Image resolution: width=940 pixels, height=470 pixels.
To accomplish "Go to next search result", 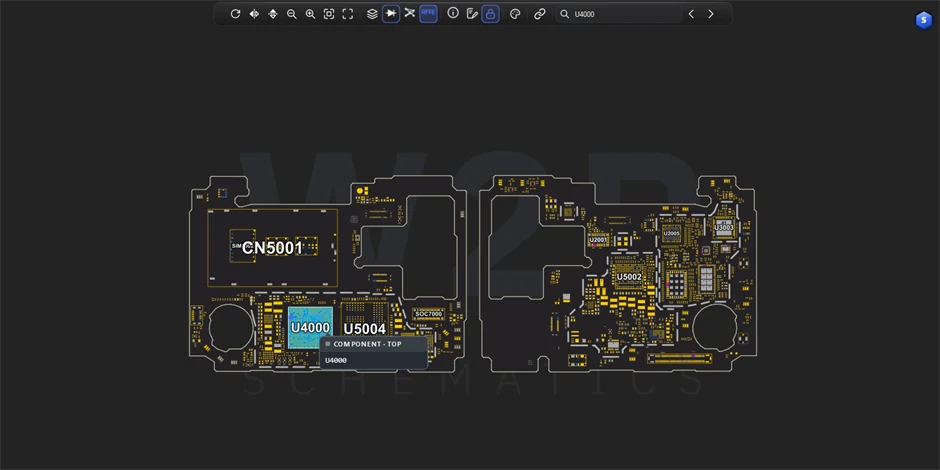I will [710, 14].
